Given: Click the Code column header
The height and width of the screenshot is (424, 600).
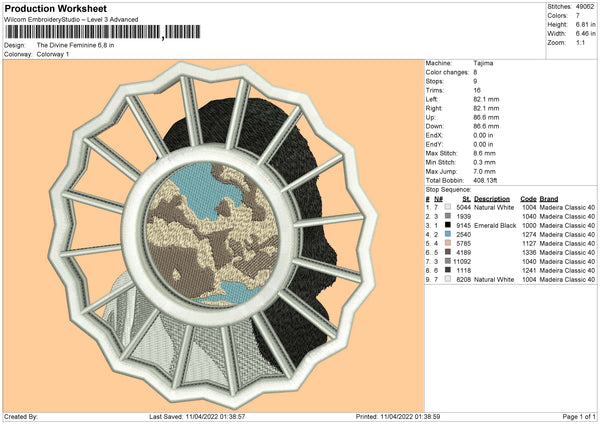Looking at the screenshot, I should pos(528,199).
